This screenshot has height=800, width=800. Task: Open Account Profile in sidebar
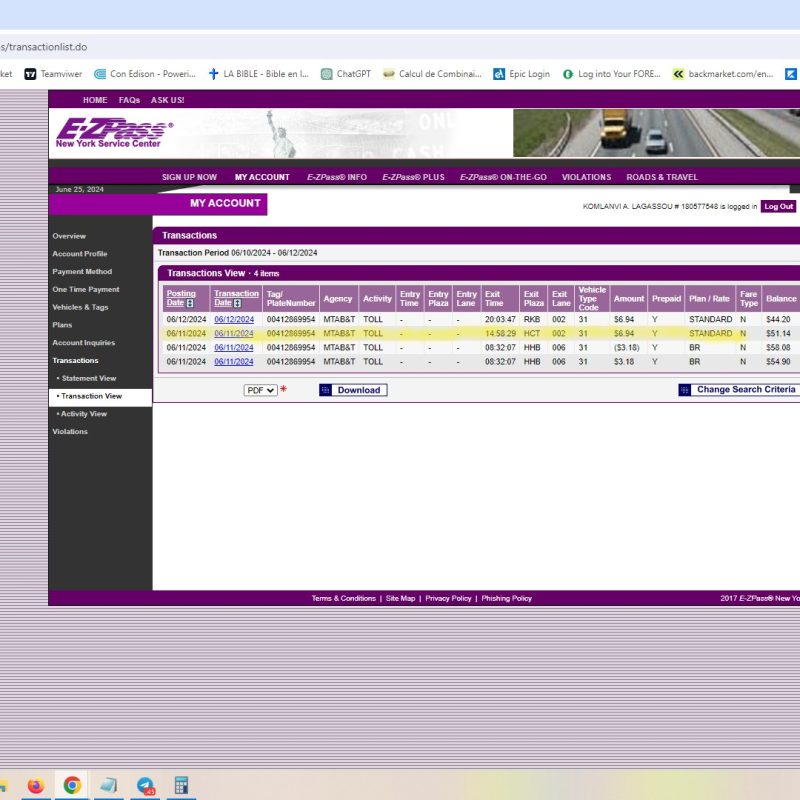tap(80, 254)
